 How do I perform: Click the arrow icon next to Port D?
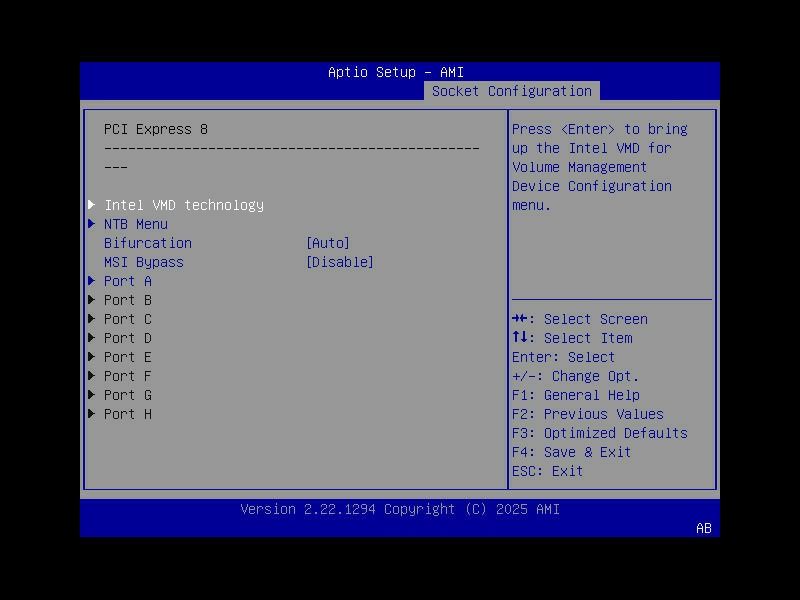[93, 338]
